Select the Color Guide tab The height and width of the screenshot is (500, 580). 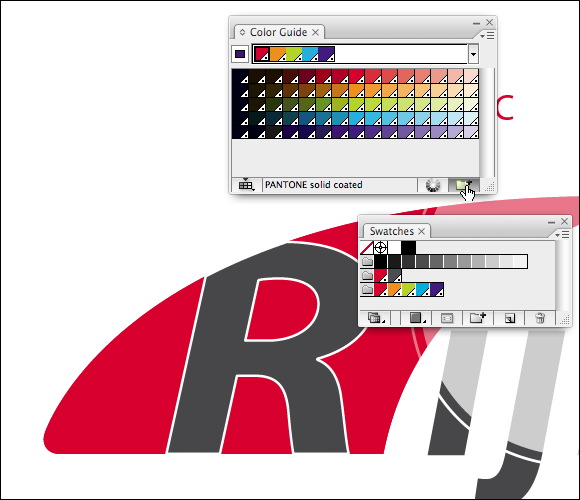tap(279, 32)
